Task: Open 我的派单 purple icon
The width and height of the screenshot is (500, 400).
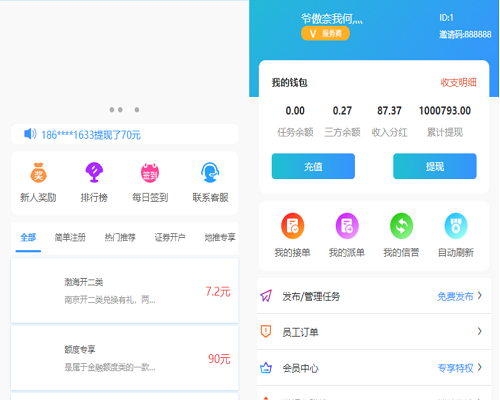Action: (x=347, y=226)
